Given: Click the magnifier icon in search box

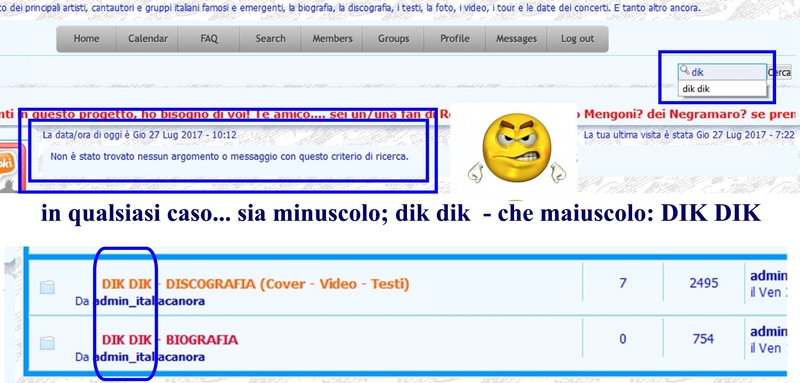Looking at the screenshot, I should tap(685, 70).
